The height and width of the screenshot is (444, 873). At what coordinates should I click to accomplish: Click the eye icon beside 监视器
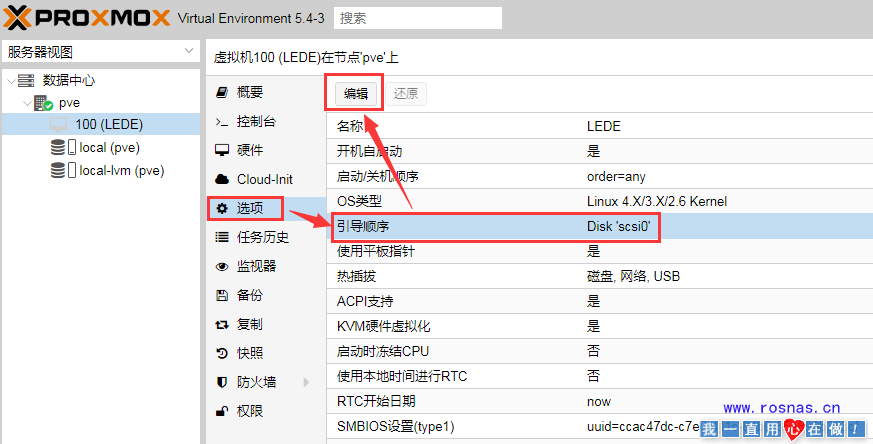click(x=222, y=266)
